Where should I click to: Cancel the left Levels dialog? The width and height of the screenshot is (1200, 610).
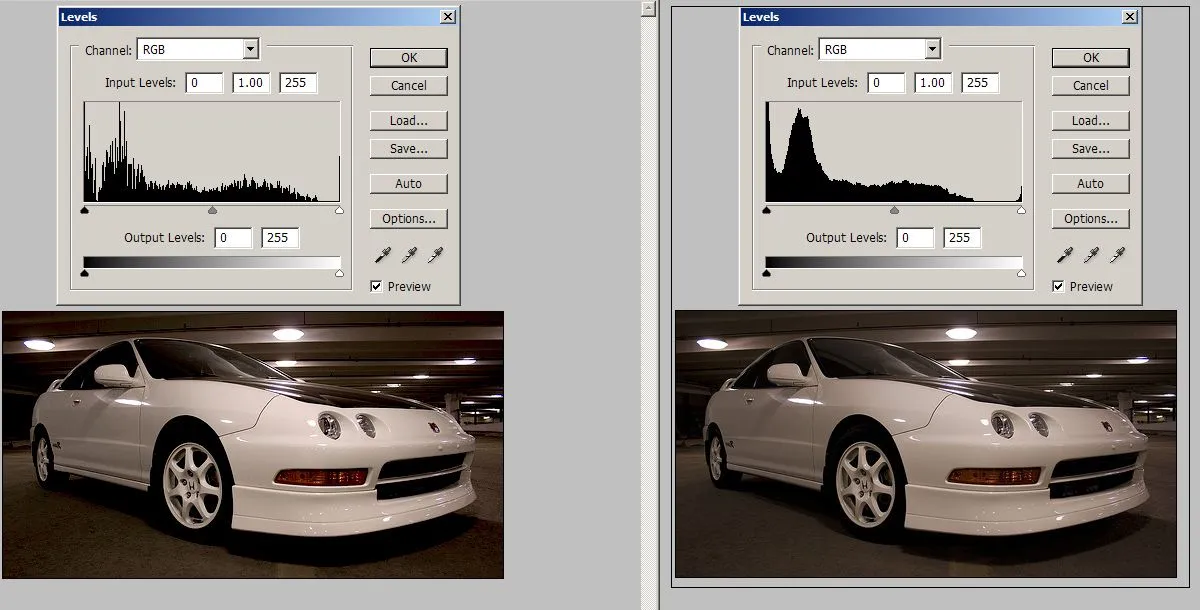point(407,86)
